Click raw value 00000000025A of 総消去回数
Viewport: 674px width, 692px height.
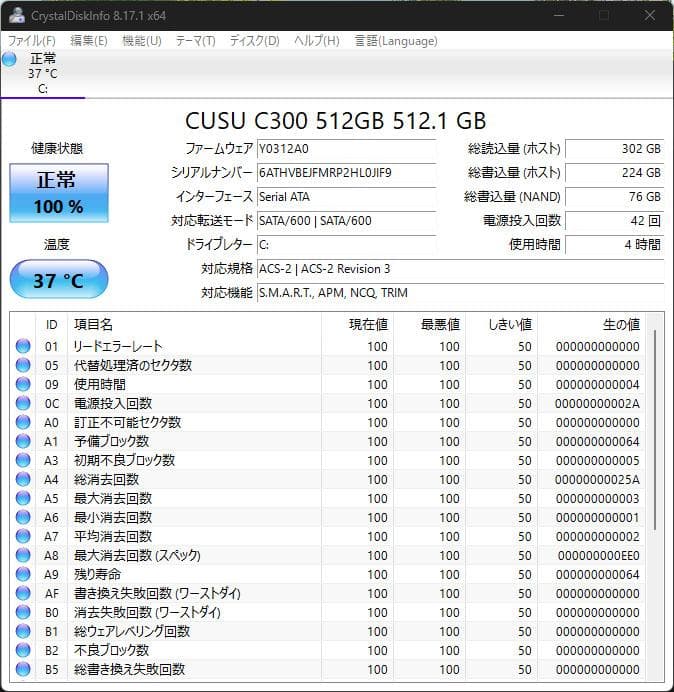(597, 479)
